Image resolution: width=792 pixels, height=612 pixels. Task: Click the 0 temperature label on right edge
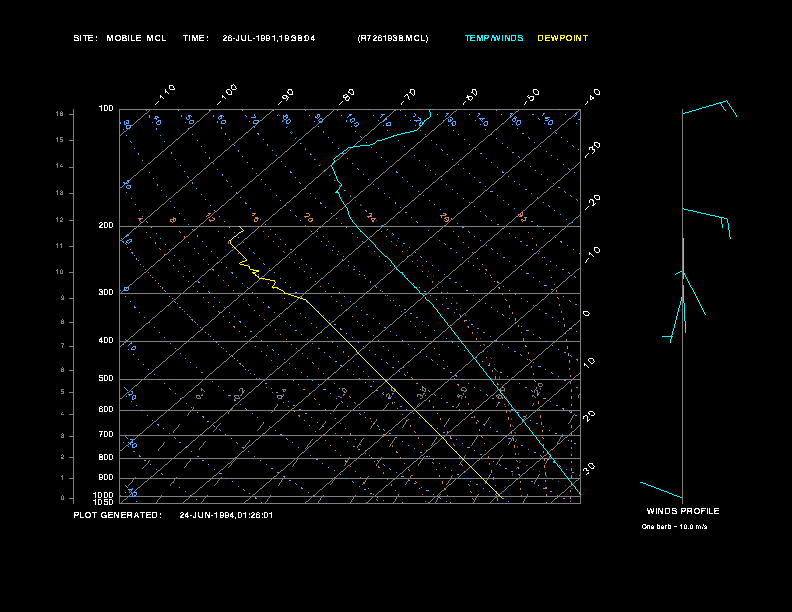click(x=586, y=314)
